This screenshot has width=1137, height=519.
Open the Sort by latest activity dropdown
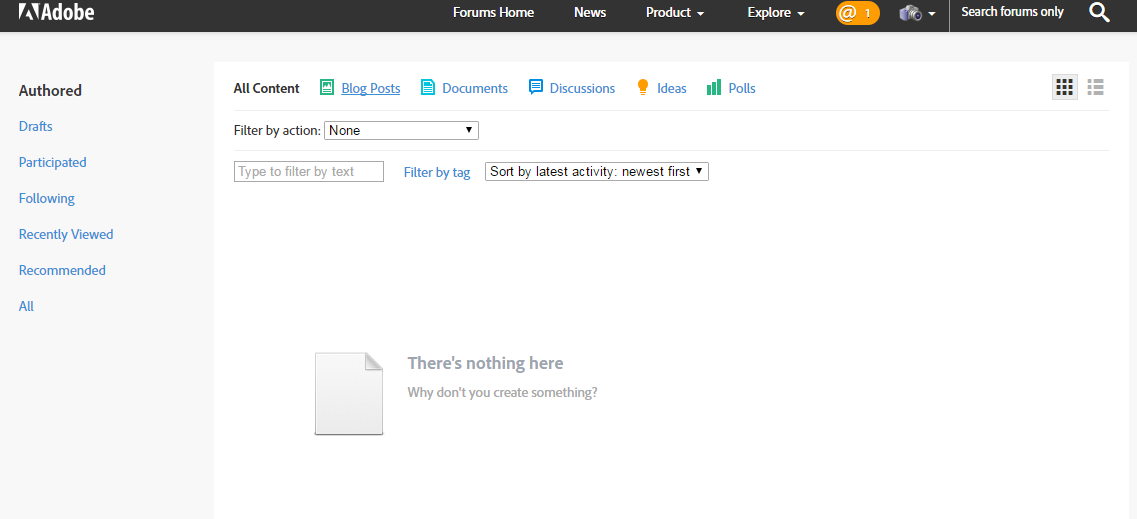point(597,172)
